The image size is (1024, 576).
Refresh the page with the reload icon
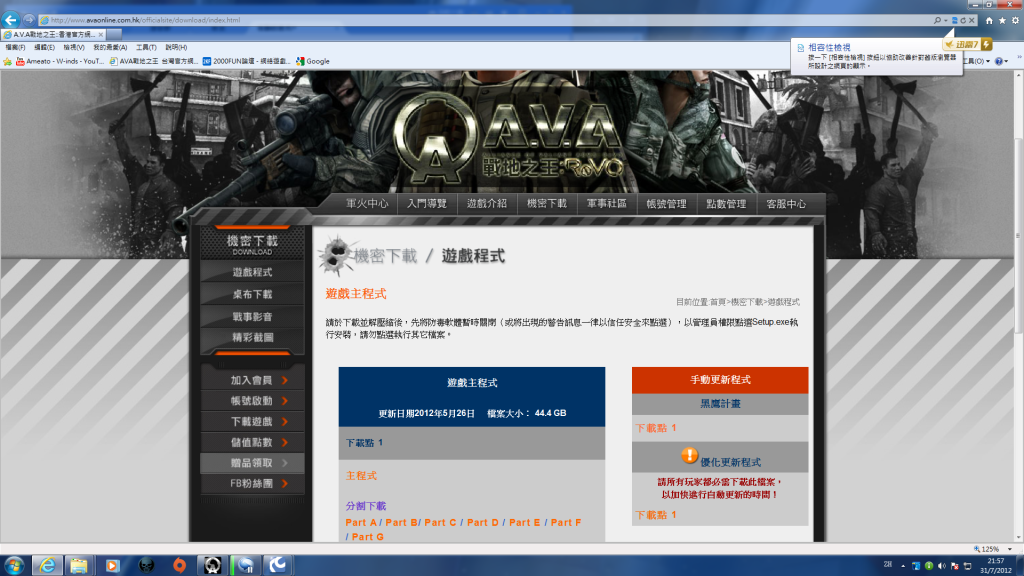coord(963,20)
